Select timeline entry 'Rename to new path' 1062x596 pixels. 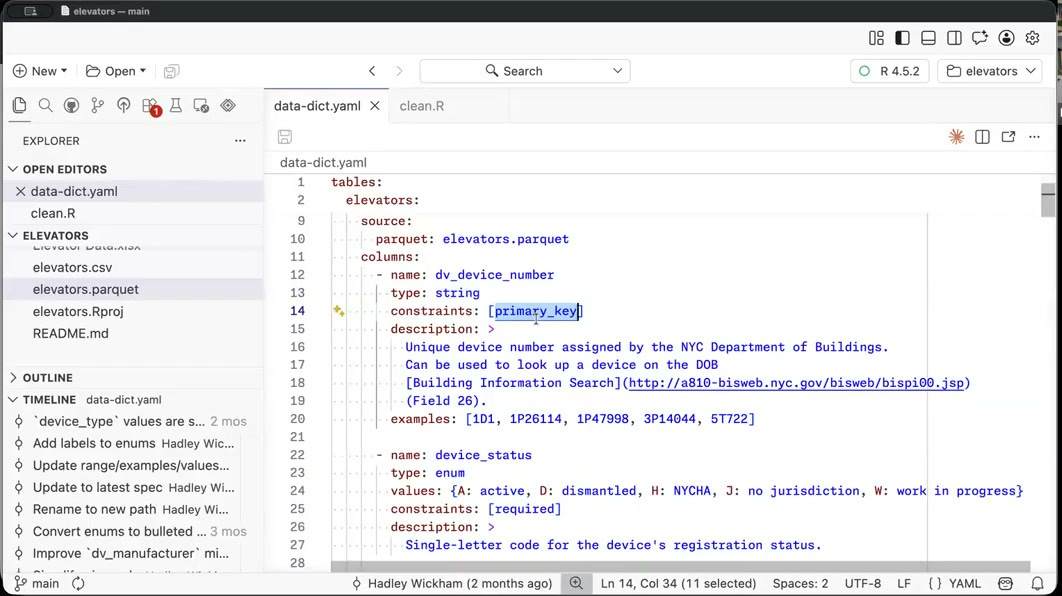pos(95,509)
